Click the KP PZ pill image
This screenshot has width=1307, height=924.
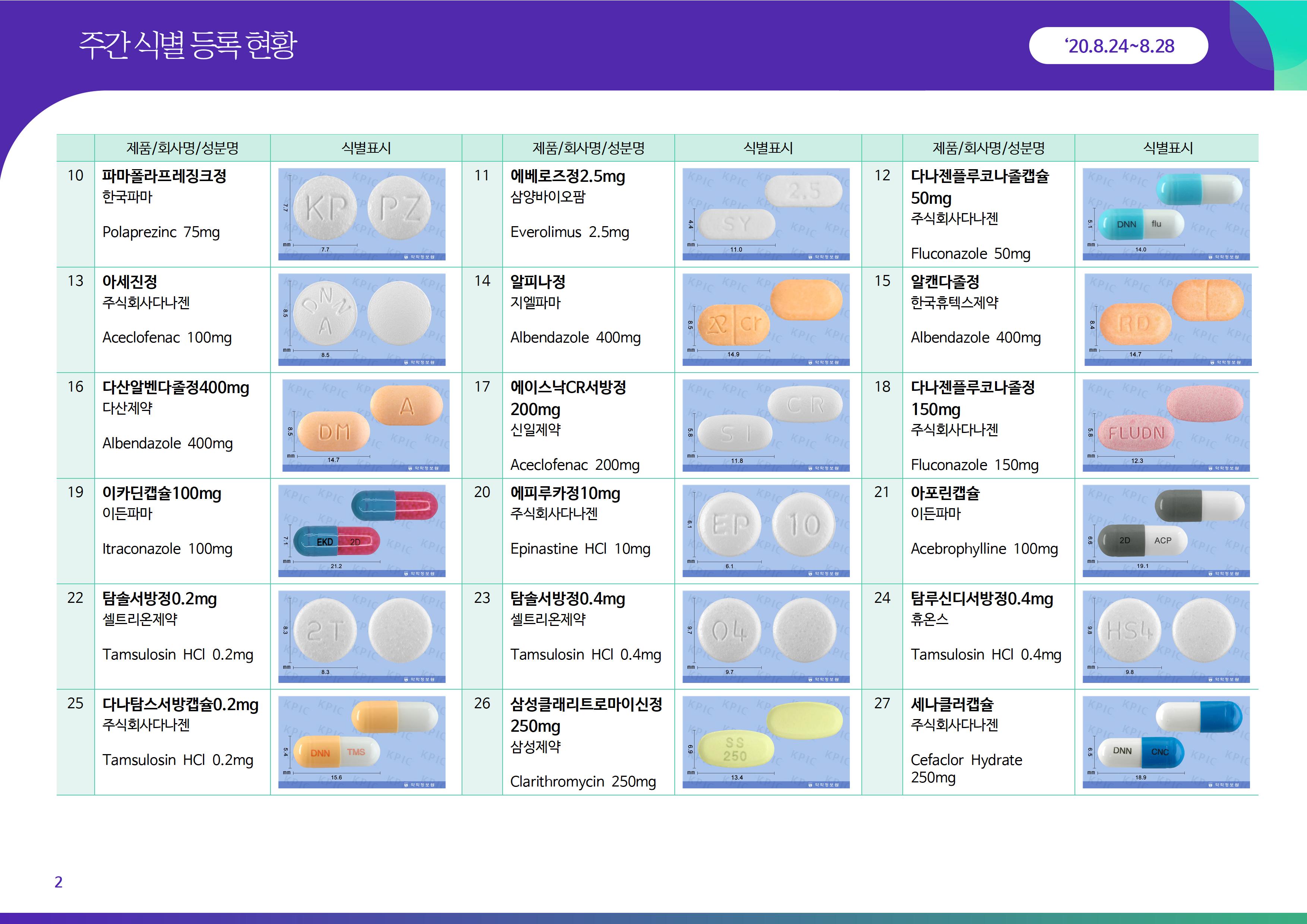coord(361,214)
